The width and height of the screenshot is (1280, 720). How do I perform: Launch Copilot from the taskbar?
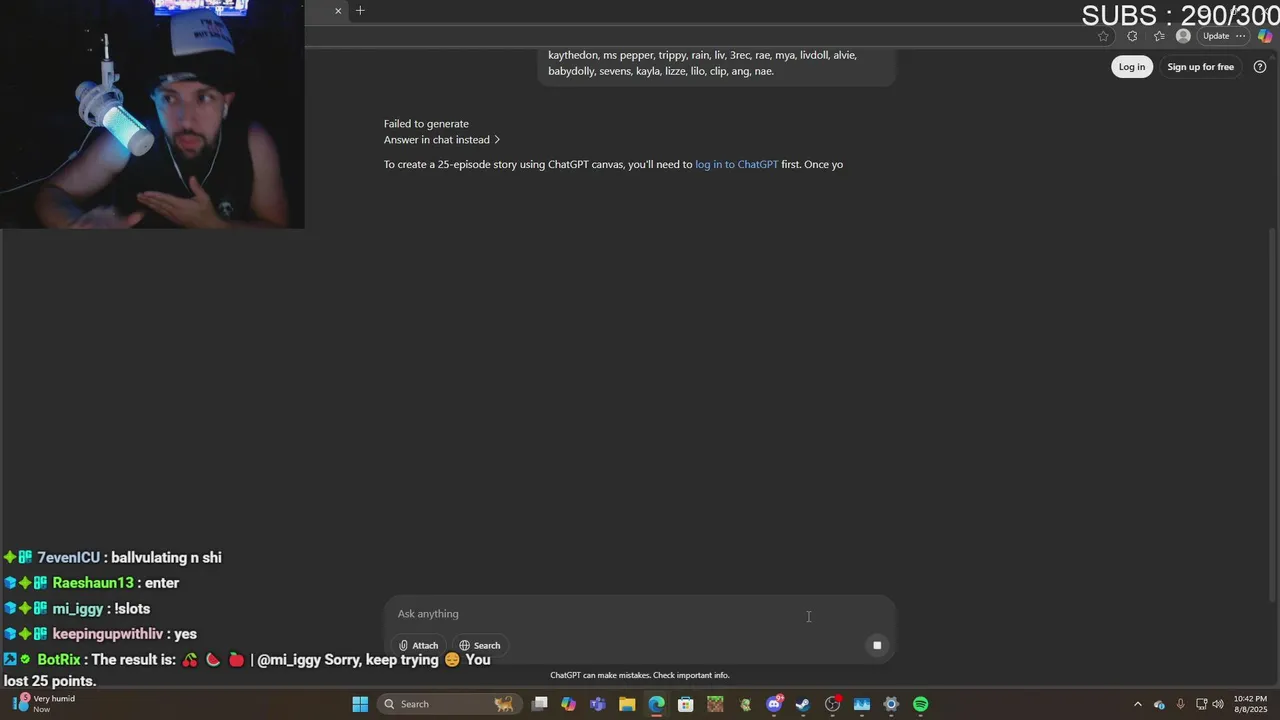click(x=568, y=704)
